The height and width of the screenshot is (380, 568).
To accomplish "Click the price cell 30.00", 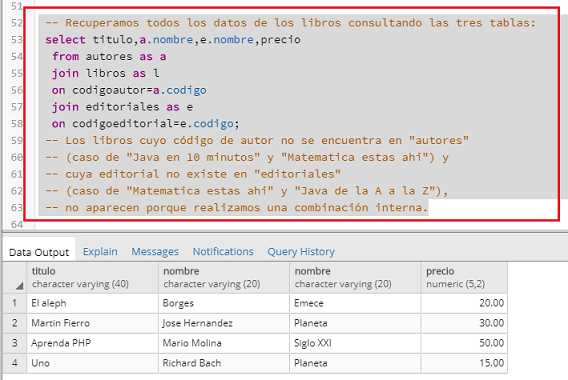I will coord(464,323).
